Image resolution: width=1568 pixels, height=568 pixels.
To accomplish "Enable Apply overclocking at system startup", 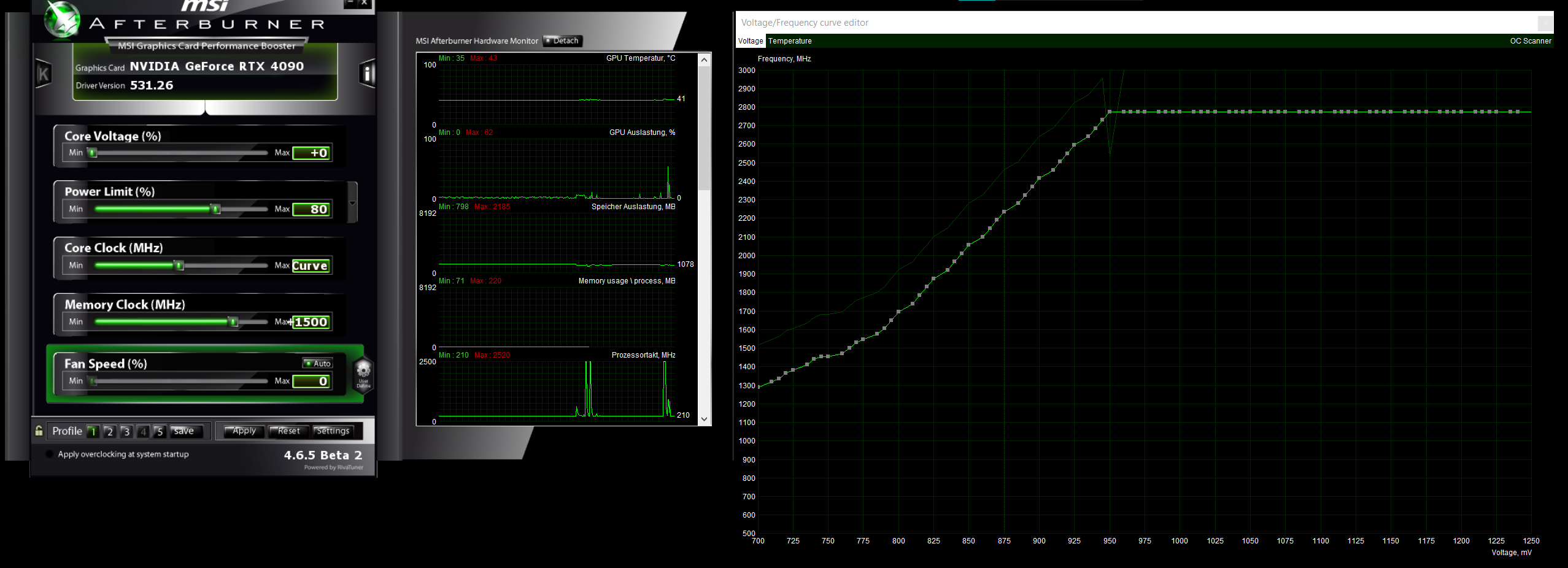I will (x=50, y=455).
